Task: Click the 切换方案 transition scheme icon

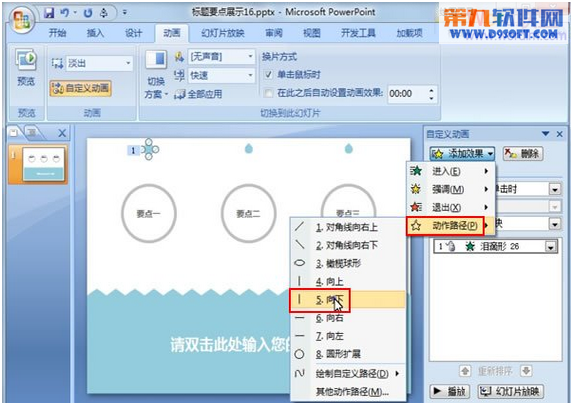Action: [x=156, y=75]
